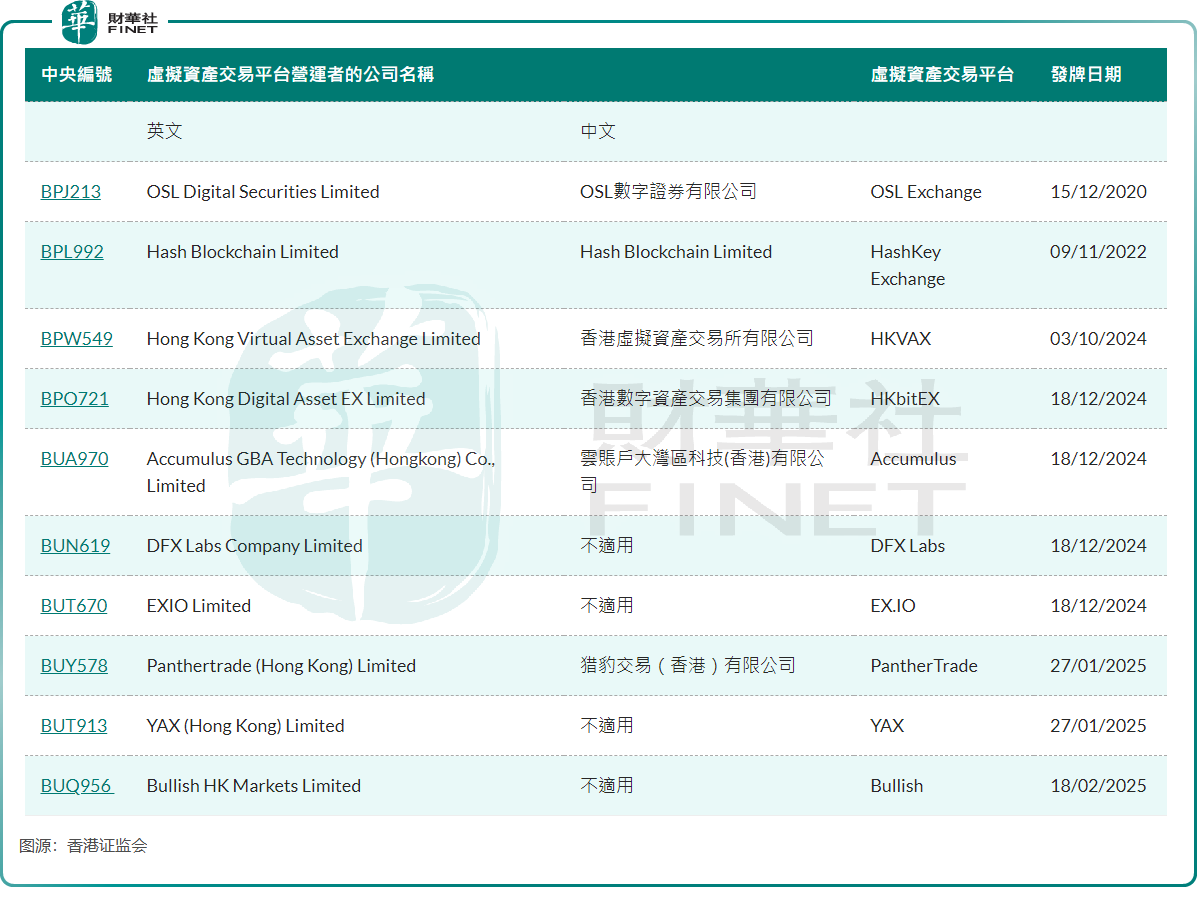Click the source caption 图源：香港证监会
Viewport: 1197px width, 907px height.
pyautogui.click(x=83, y=846)
